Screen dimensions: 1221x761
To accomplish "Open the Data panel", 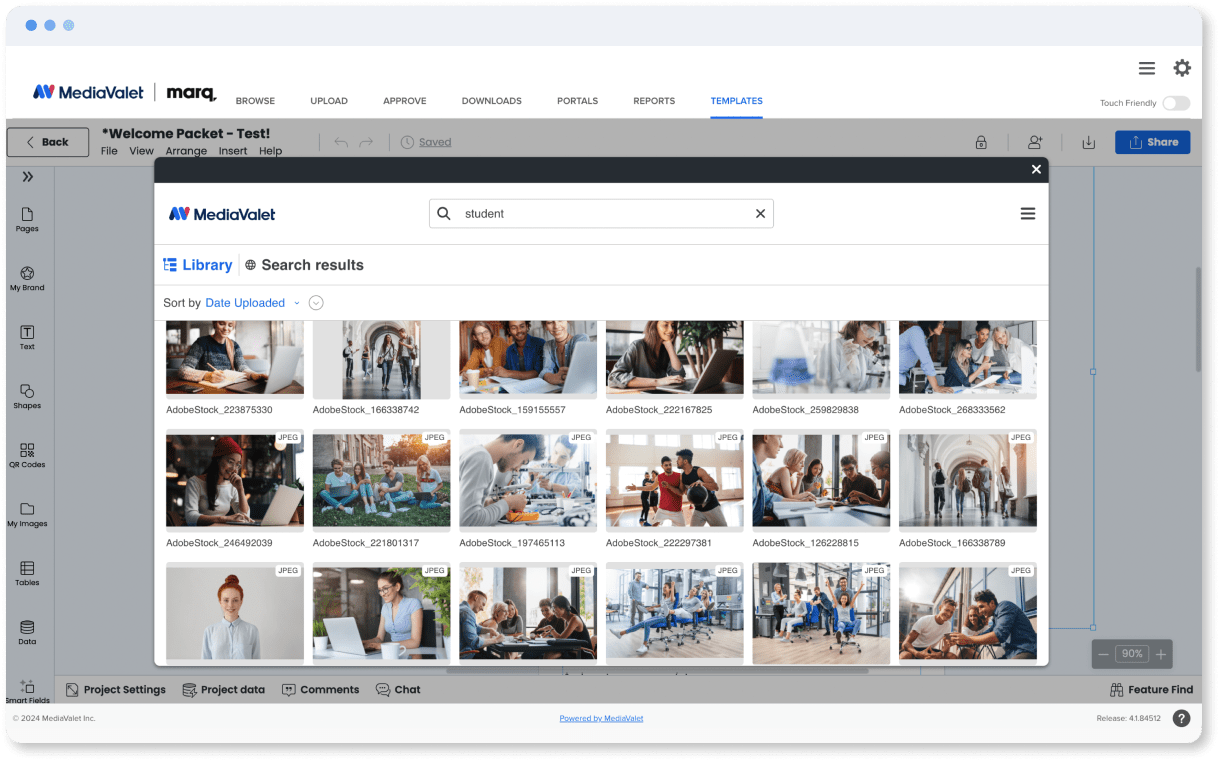I will click(27, 632).
